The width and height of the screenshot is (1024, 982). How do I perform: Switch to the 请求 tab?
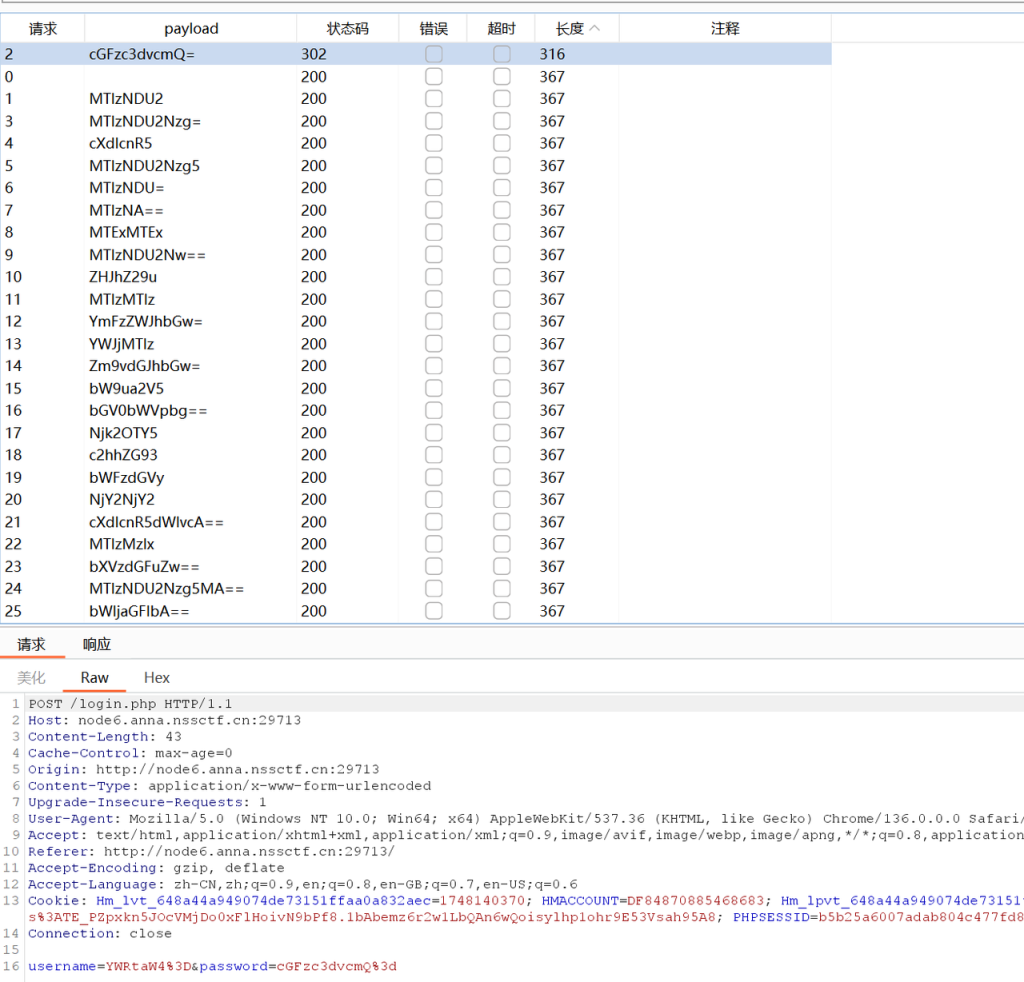point(31,644)
